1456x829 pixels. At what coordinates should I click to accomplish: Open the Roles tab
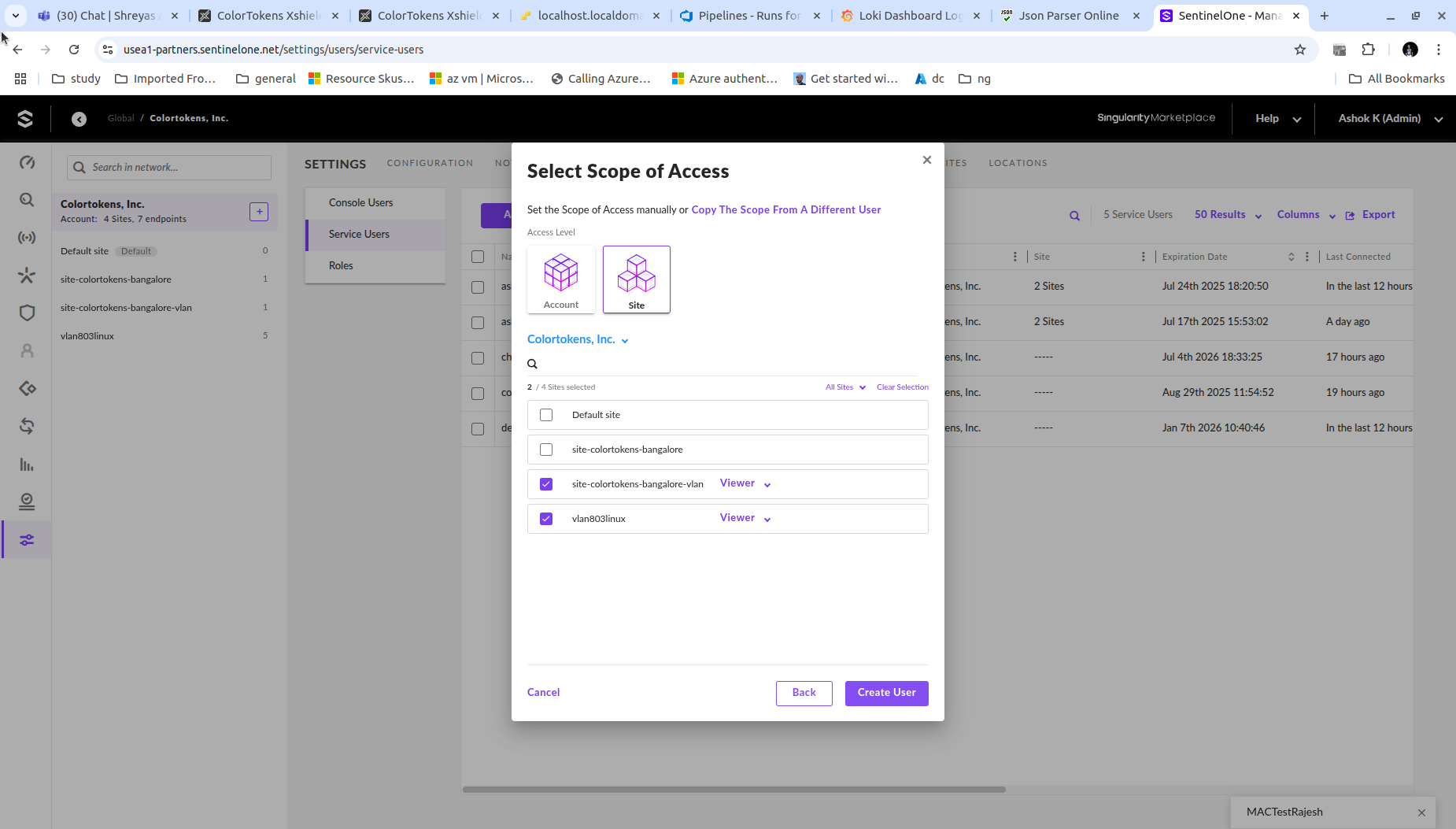point(341,265)
